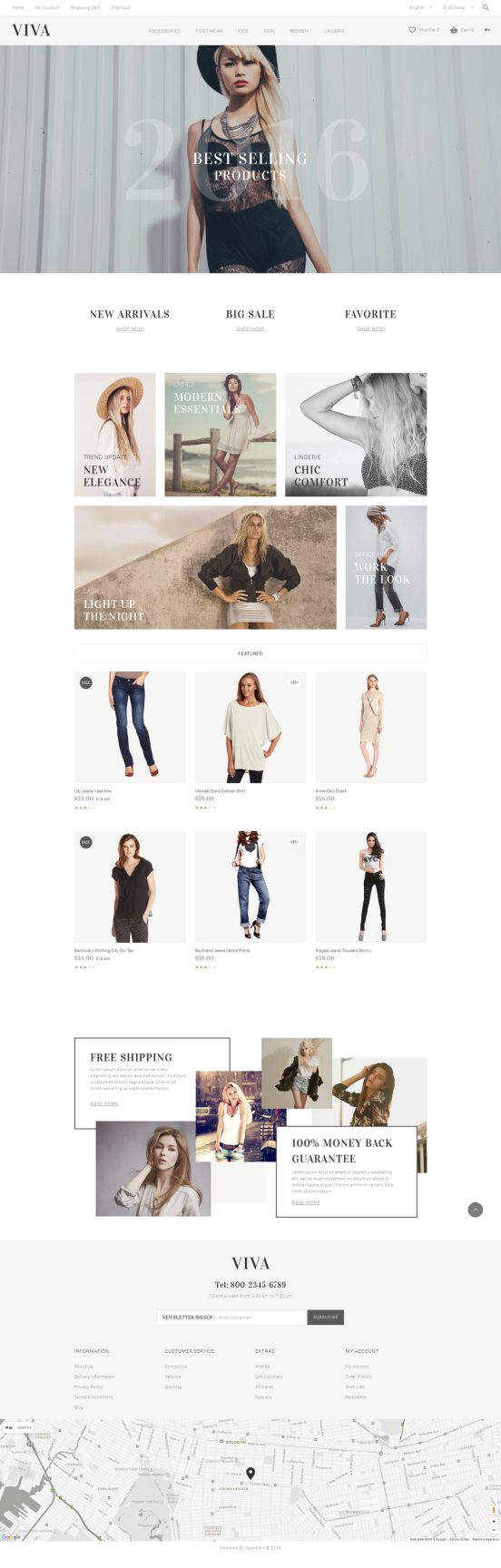The image size is (501, 1568).
Task: Open the US Dollar currency dropdown
Action: point(458,7)
